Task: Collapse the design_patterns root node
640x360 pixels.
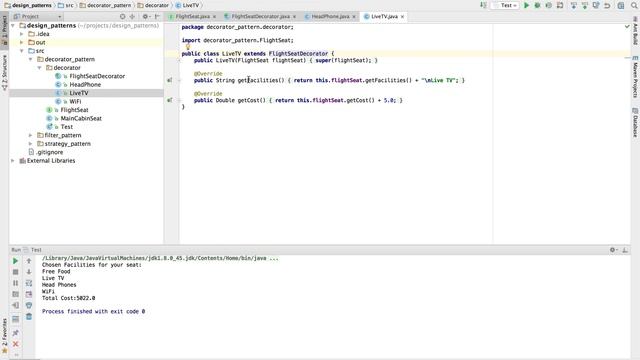Action: click(x=13, y=26)
